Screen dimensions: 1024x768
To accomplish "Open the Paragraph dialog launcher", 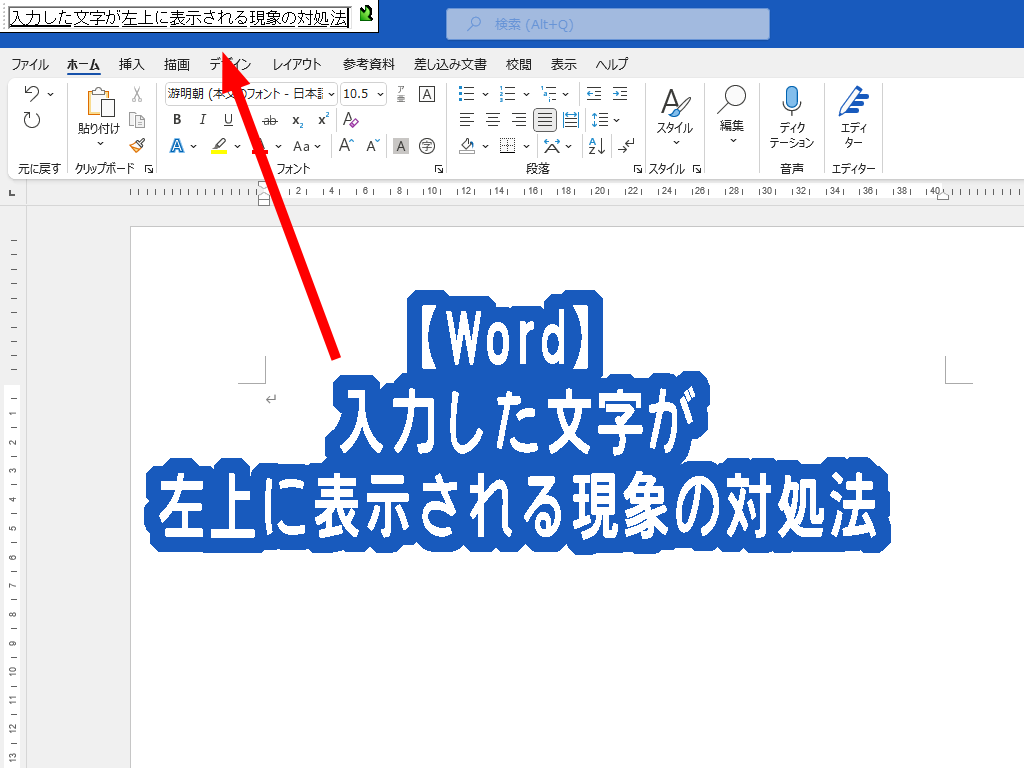I will pyautogui.click(x=637, y=169).
